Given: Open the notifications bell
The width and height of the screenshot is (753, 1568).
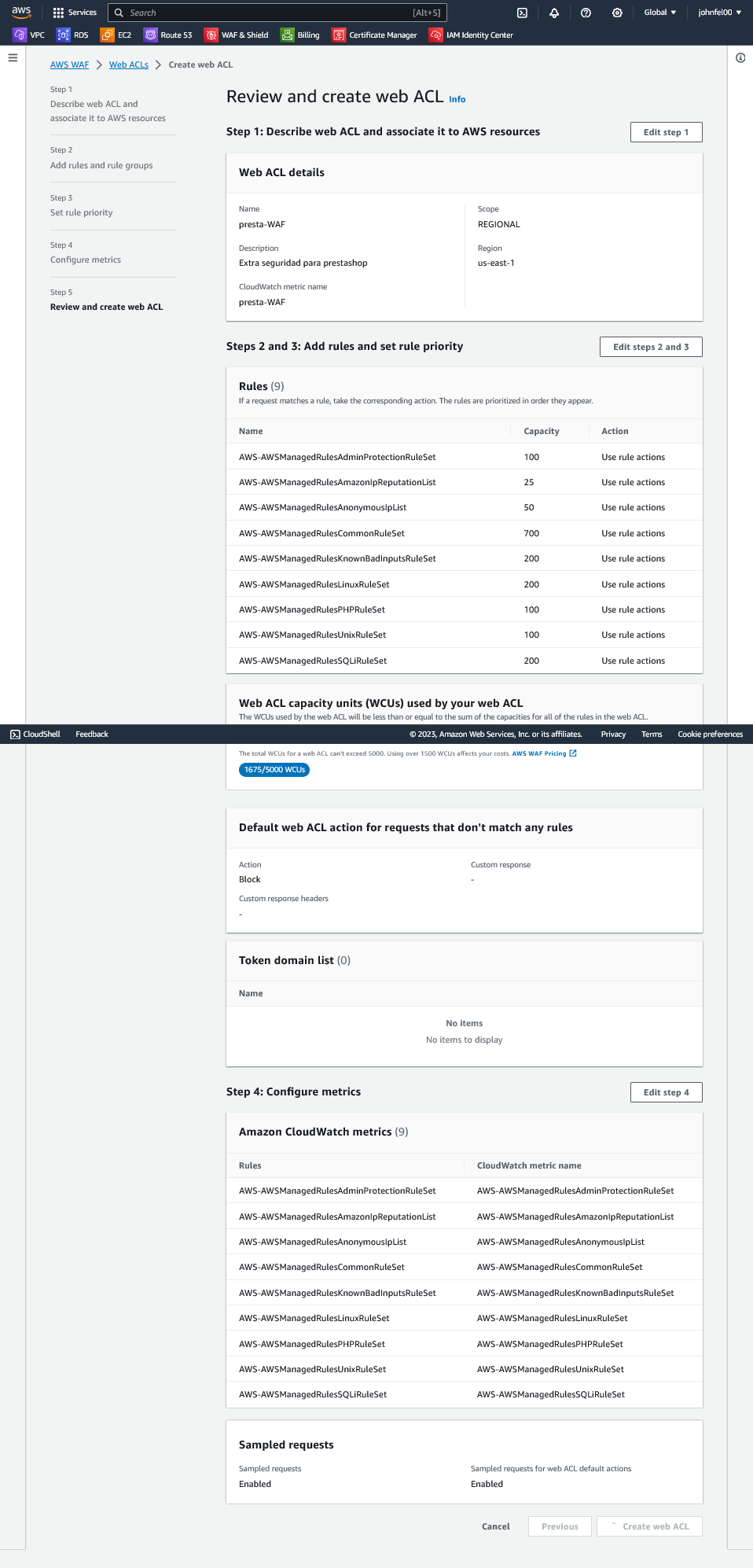Looking at the screenshot, I should pyautogui.click(x=554, y=13).
